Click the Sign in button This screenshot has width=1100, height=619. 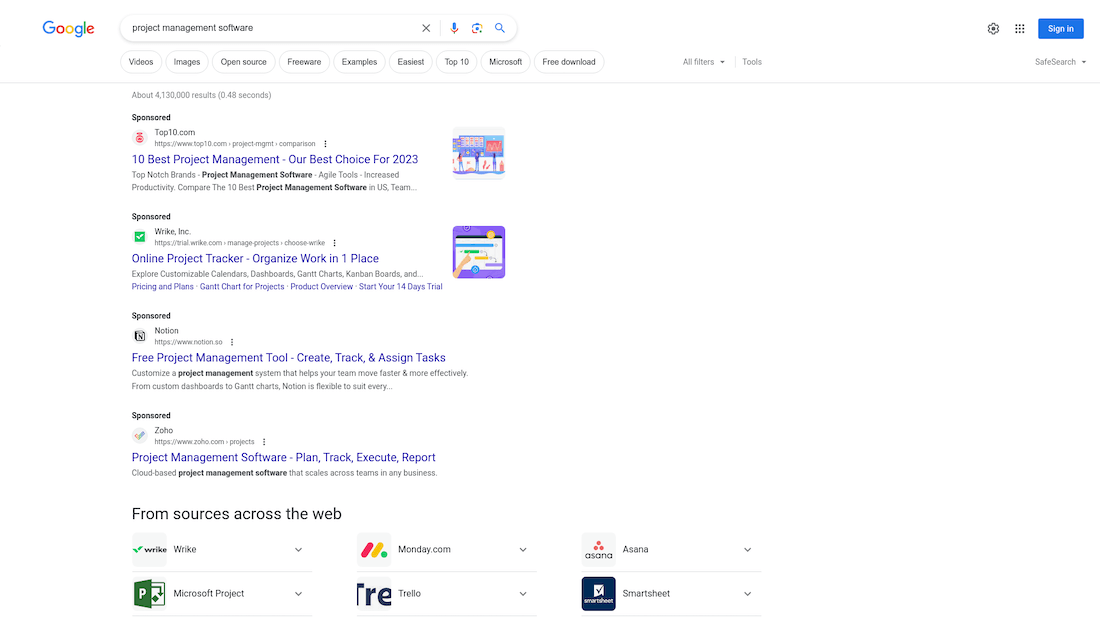(1061, 29)
